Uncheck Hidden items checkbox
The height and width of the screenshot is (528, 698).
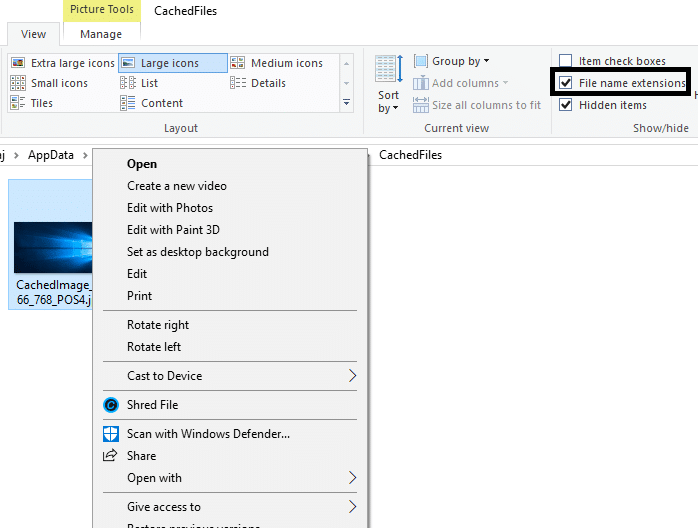[566, 105]
